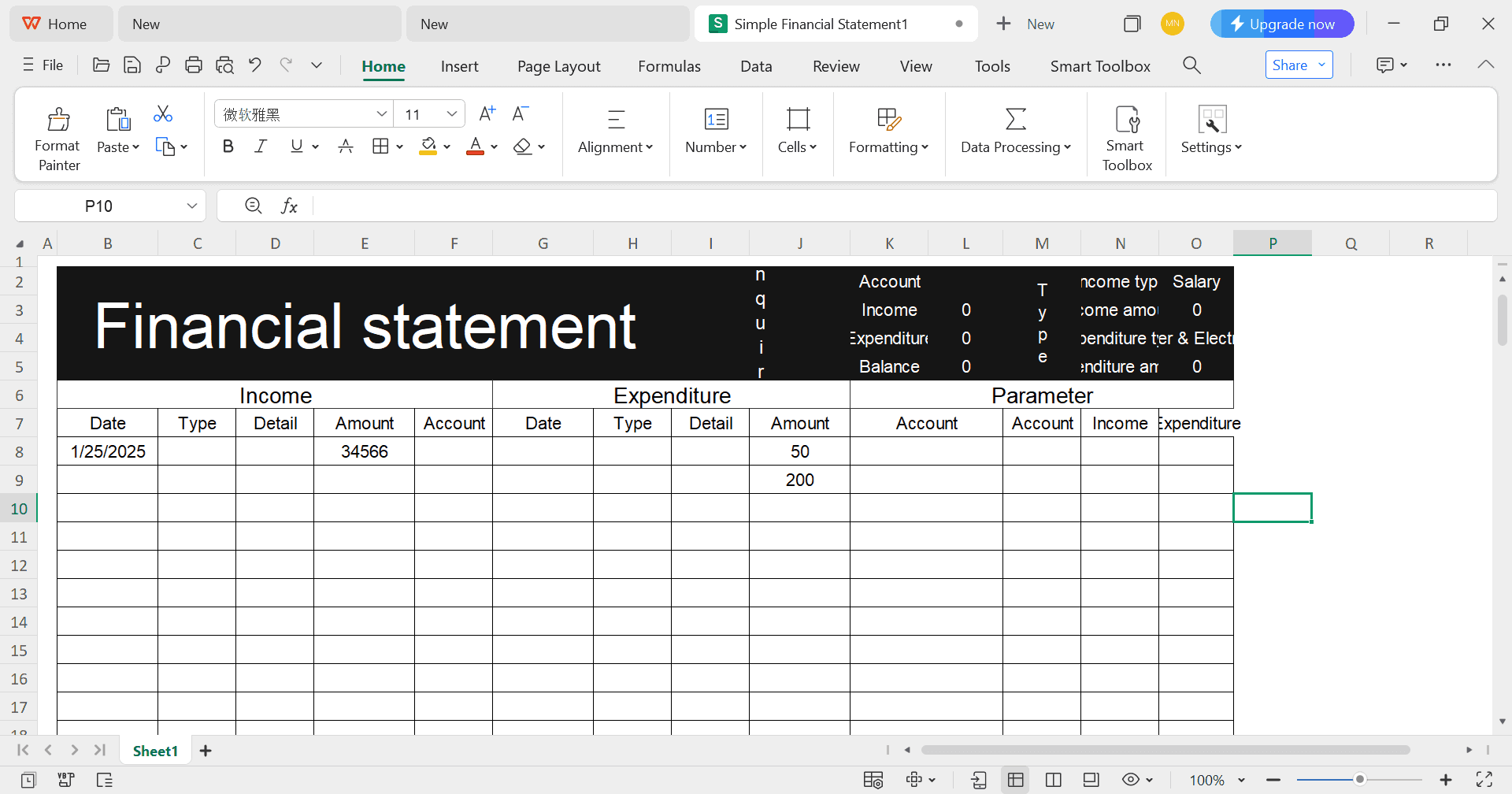Image resolution: width=1512 pixels, height=794 pixels.
Task: Switch to Page Break Preview view
Action: [1091, 779]
